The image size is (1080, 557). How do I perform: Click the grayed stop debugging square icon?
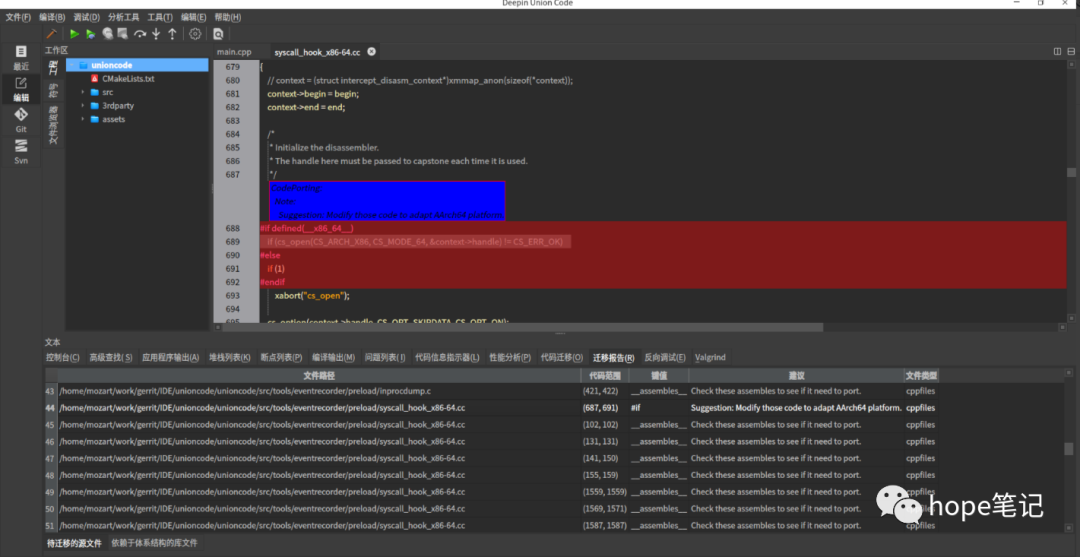(123, 34)
